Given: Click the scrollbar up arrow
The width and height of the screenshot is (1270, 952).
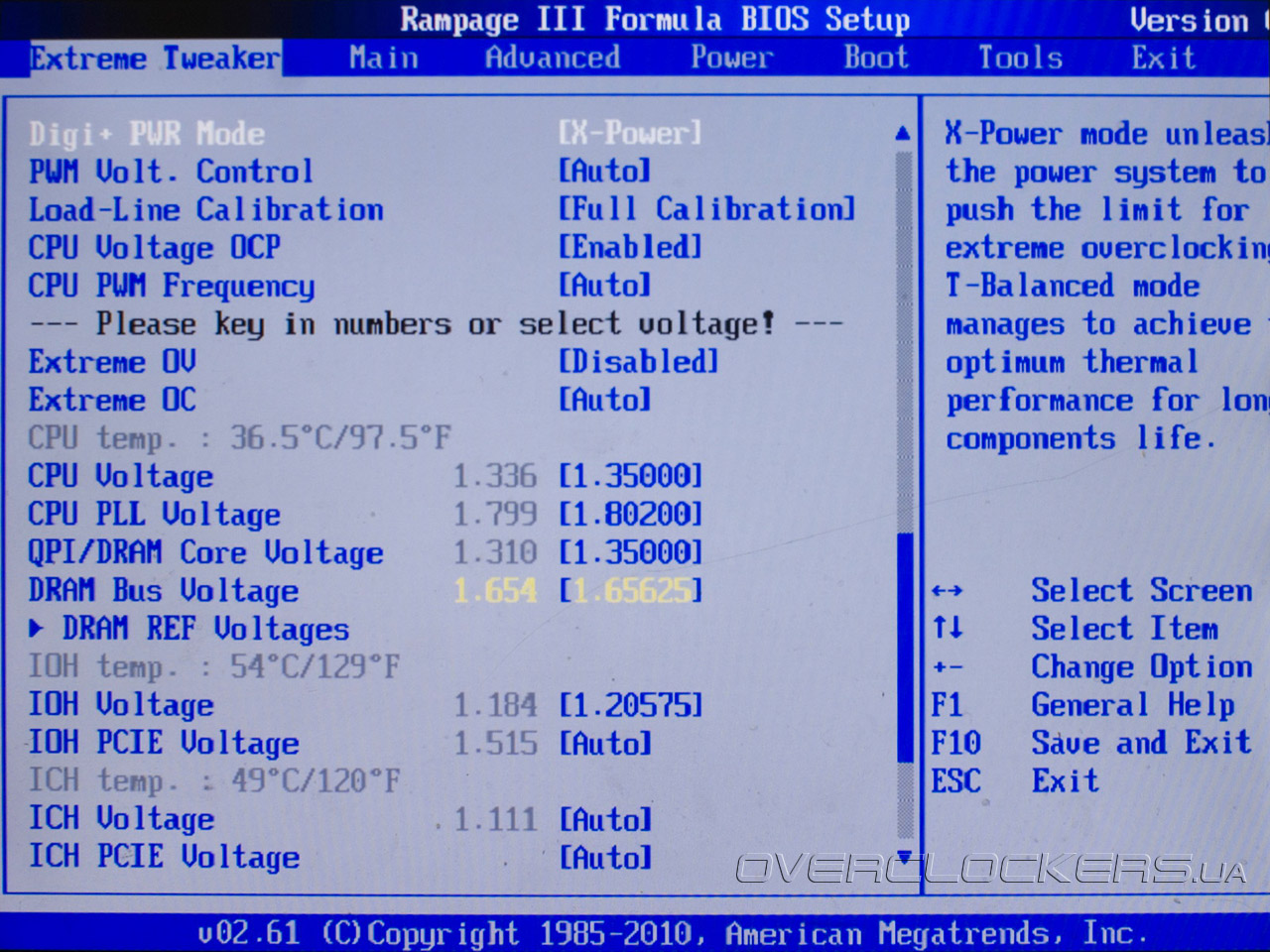Looking at the screenshot, I should point(902,133).
